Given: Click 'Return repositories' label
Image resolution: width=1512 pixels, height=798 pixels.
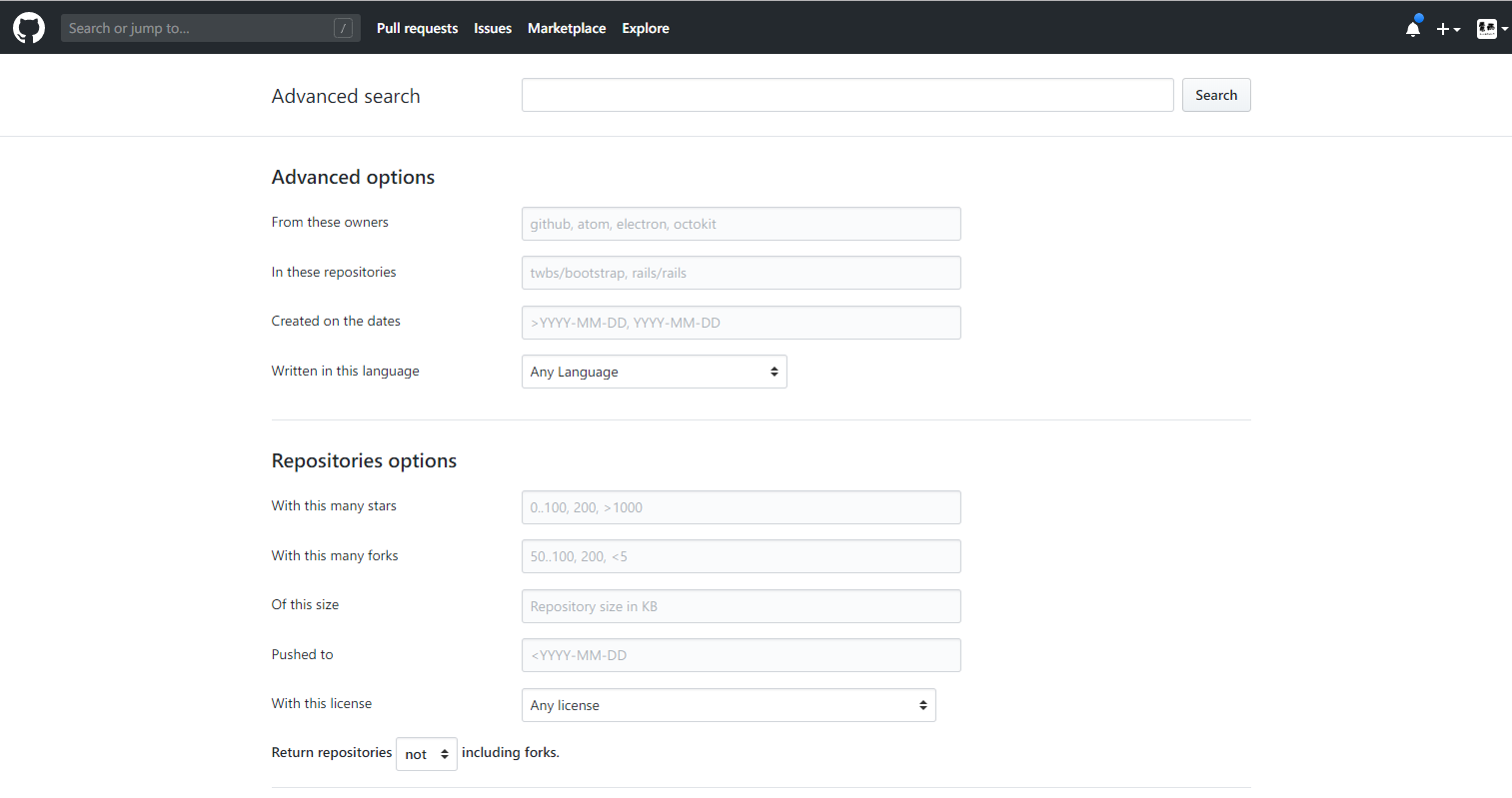Looking at the screenshot, I should [332, 752].
